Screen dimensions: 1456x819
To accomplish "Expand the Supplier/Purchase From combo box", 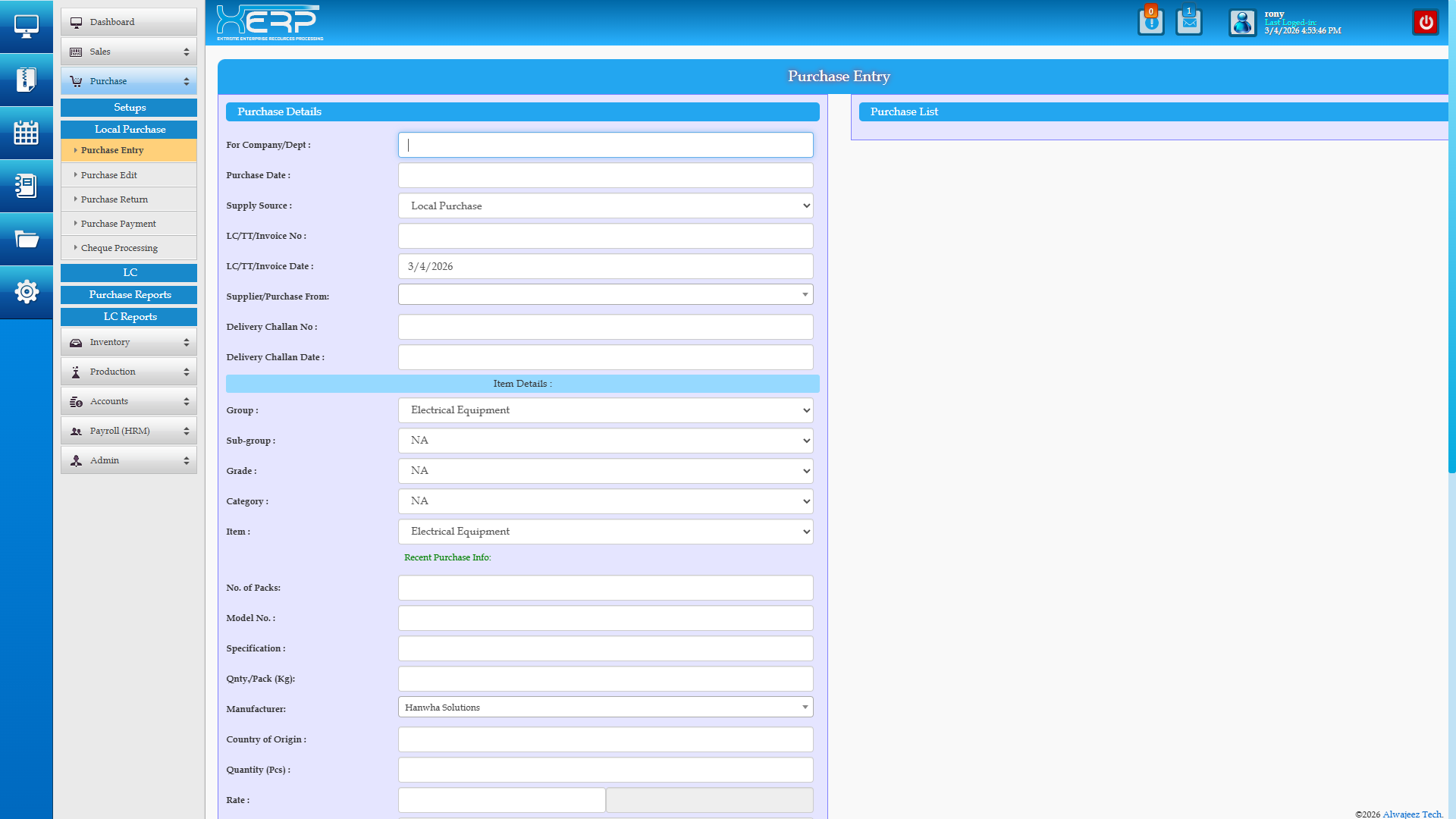I will pyautogui.click(x=605, y=294).
